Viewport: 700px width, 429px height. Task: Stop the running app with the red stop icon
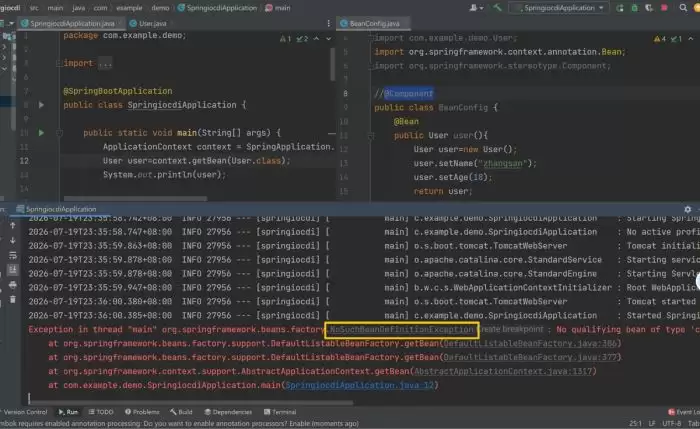click(664, 8)
